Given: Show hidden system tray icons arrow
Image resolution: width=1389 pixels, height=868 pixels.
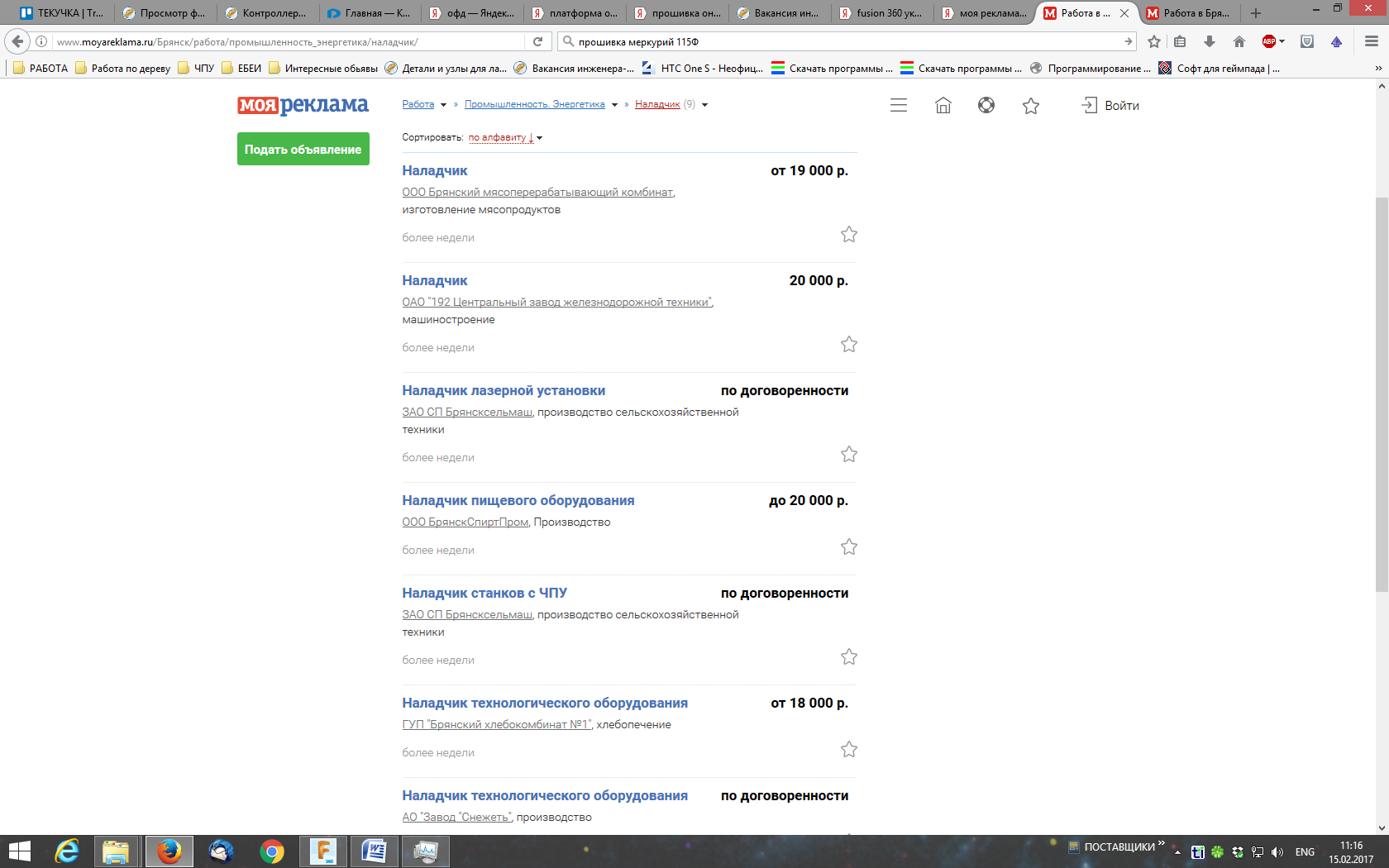Looking at the screenshot, I should [1177, 852].
